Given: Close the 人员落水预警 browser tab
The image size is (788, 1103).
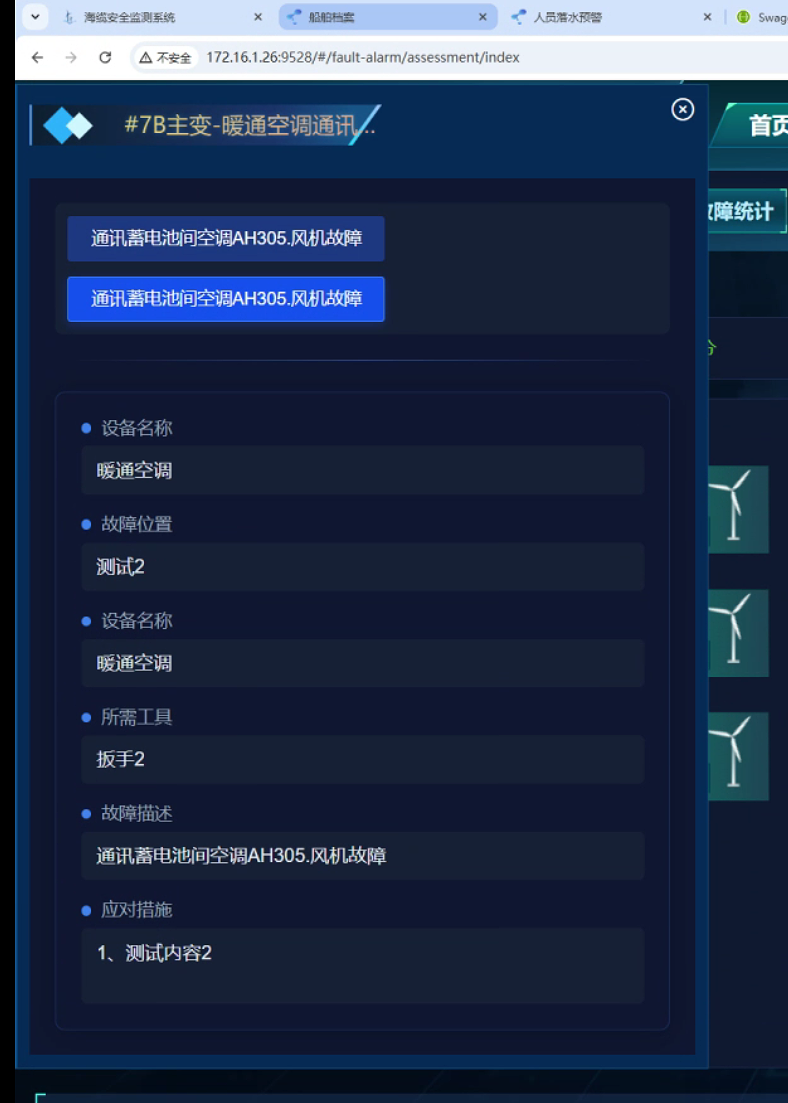Looking at the screenshot, I should (707, 17).
